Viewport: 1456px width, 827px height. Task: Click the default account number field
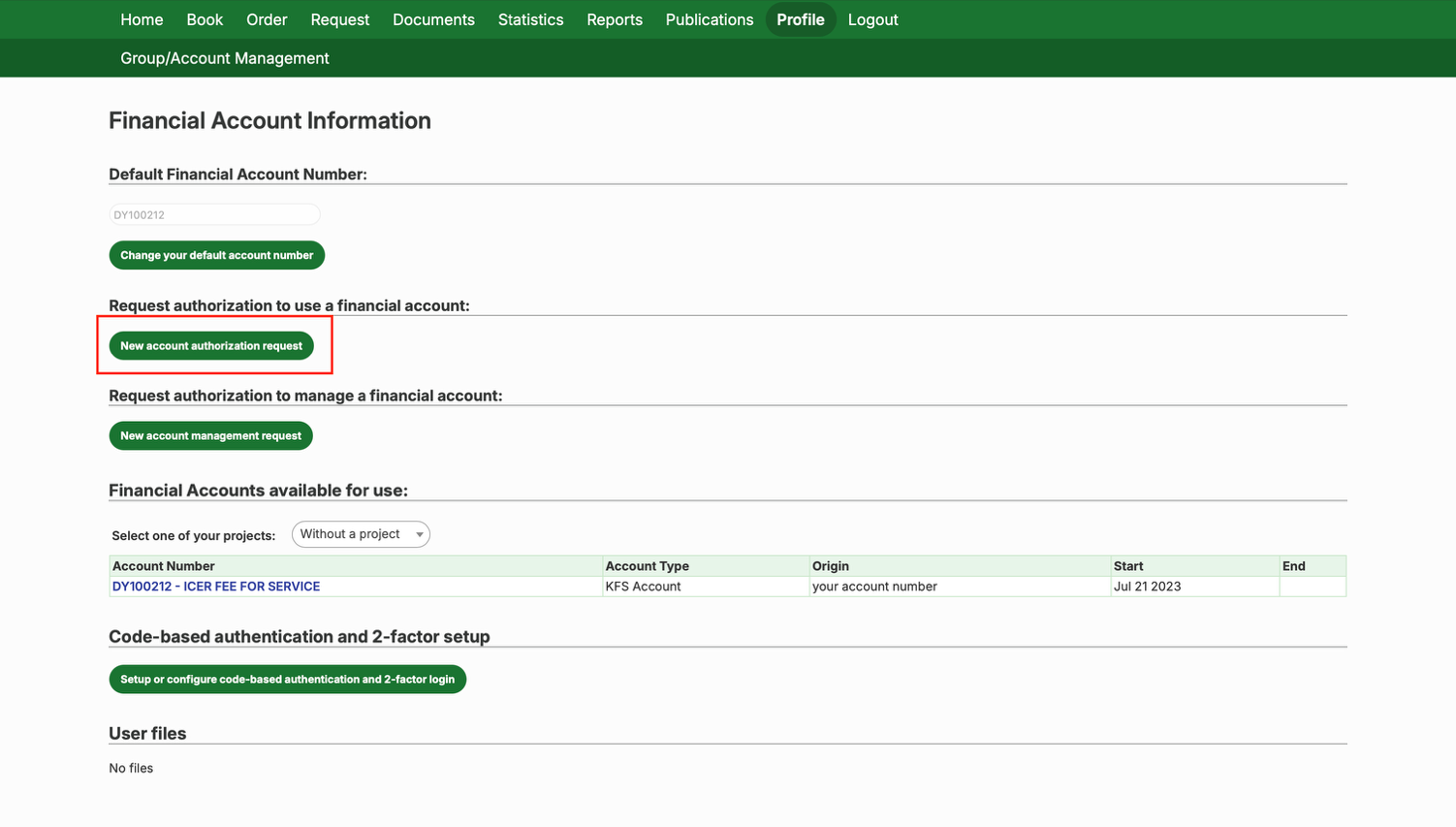[214, 214]
